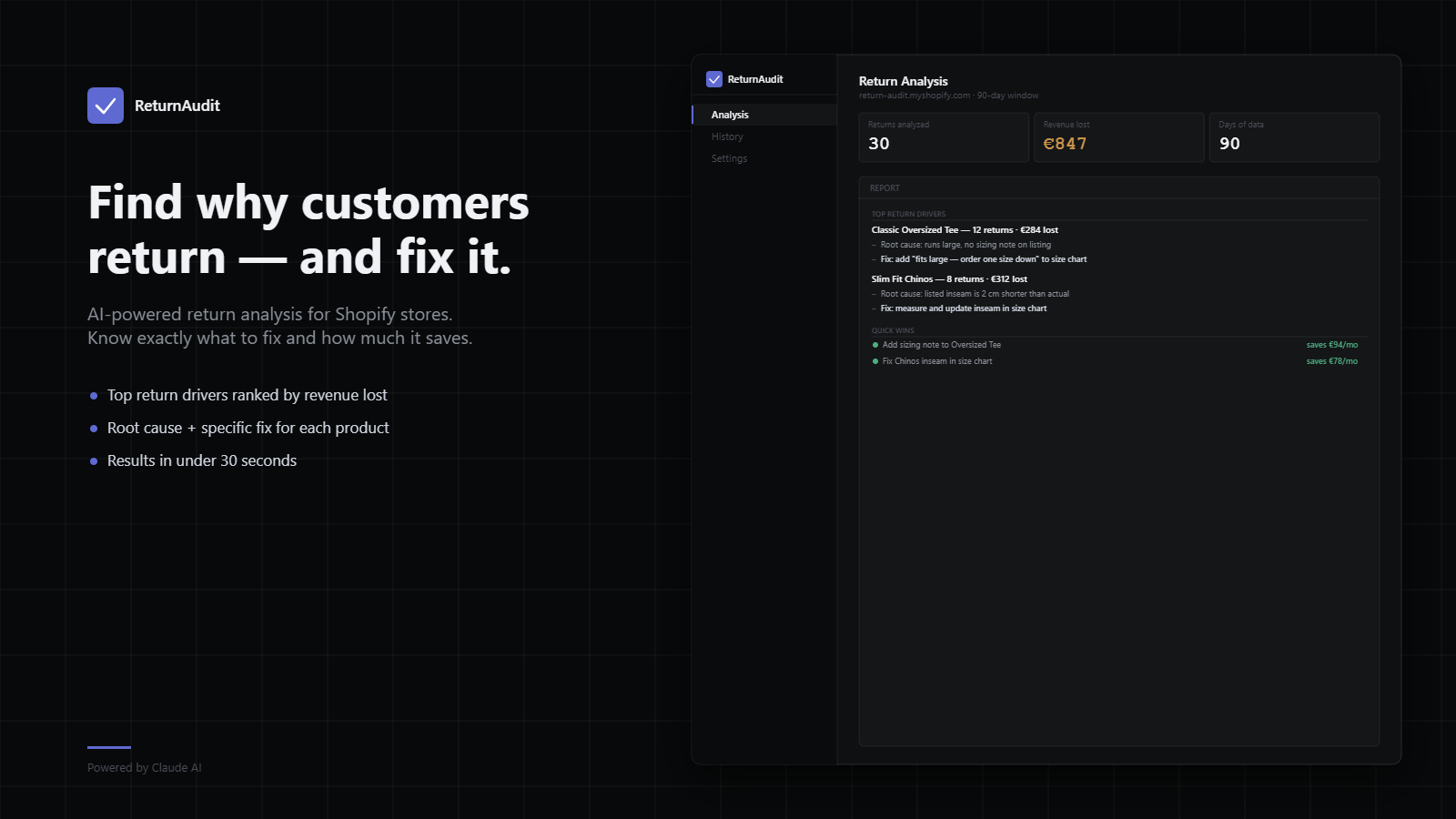Click the ReturnAudit name in the app sidebar
Viewport: 1456px width, 819px height.
755,79
